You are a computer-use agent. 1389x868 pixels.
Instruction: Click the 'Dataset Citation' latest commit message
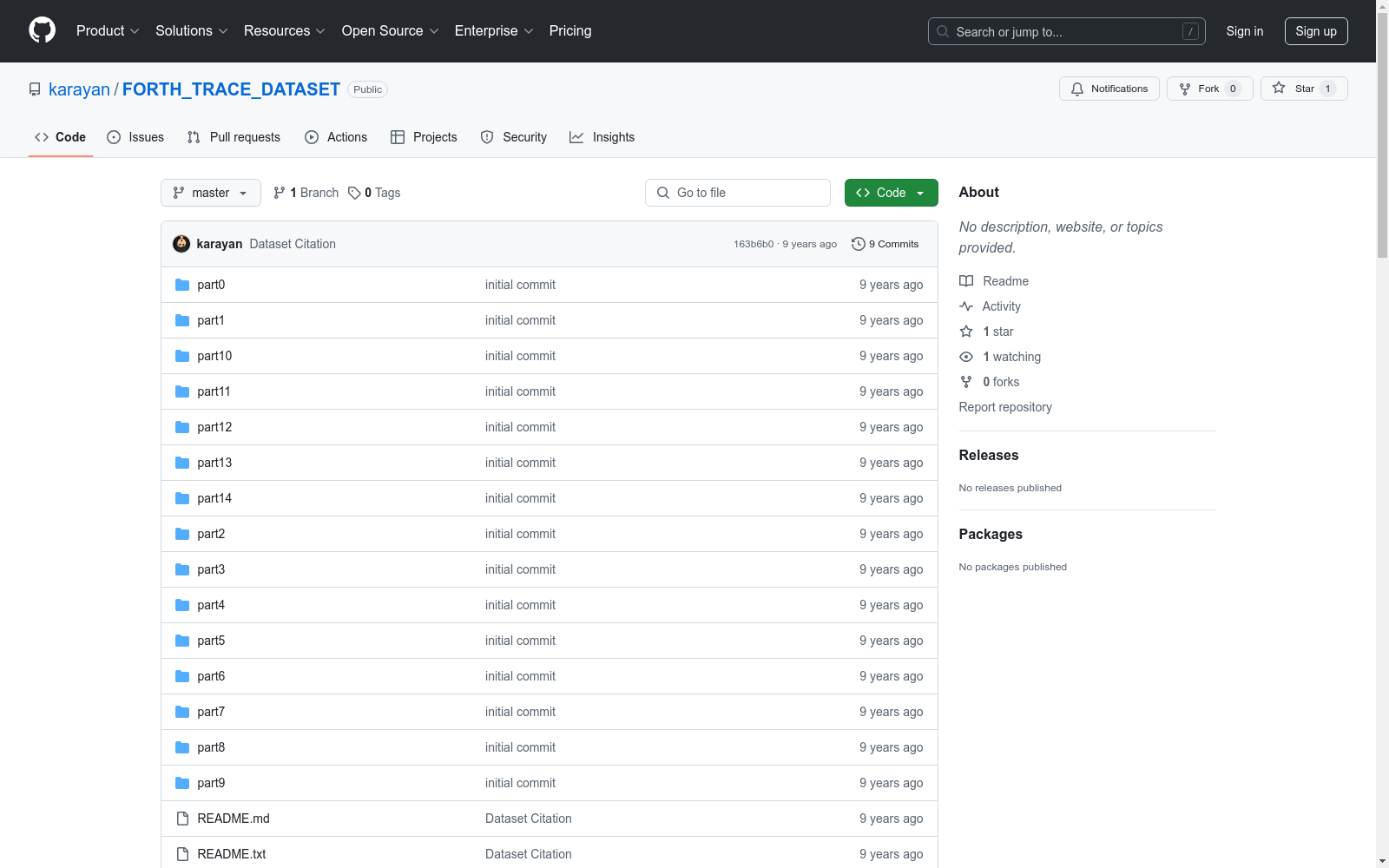click(293, 244)
